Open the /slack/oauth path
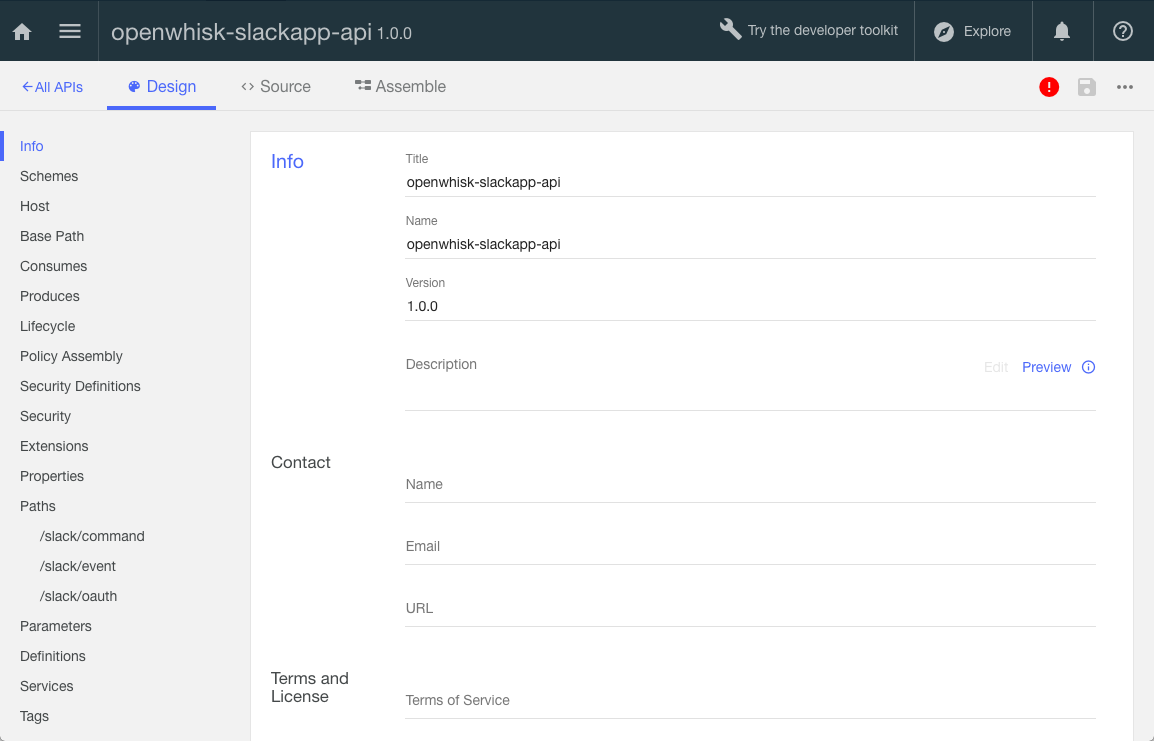This screenshot has height=741, width=1154. [x=78, y=597]
